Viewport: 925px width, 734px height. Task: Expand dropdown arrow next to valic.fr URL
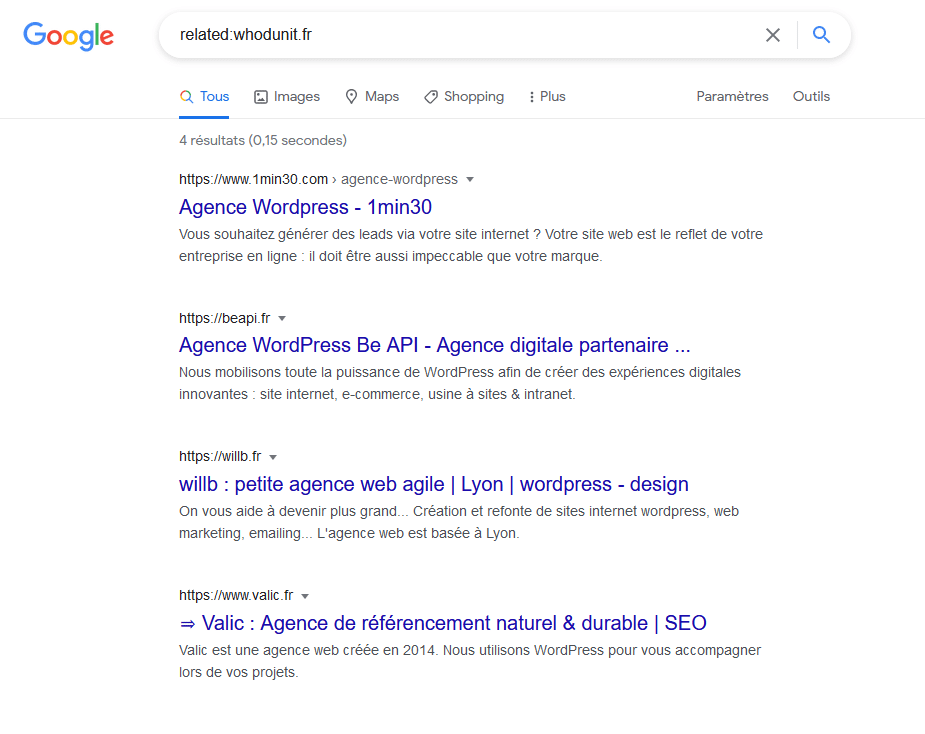tap(305, 597)
